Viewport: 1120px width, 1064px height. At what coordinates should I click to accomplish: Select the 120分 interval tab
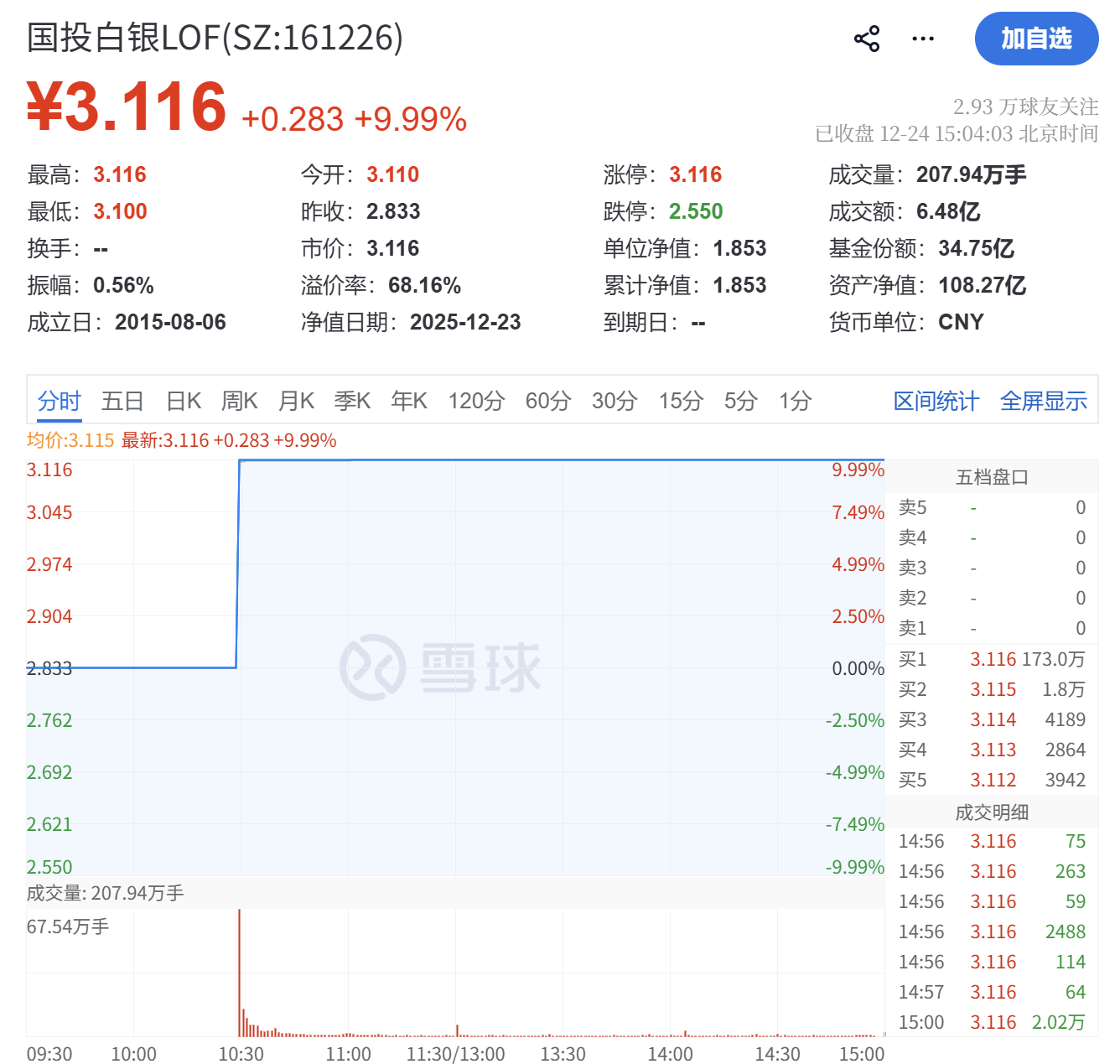click(x=476, y=401)
